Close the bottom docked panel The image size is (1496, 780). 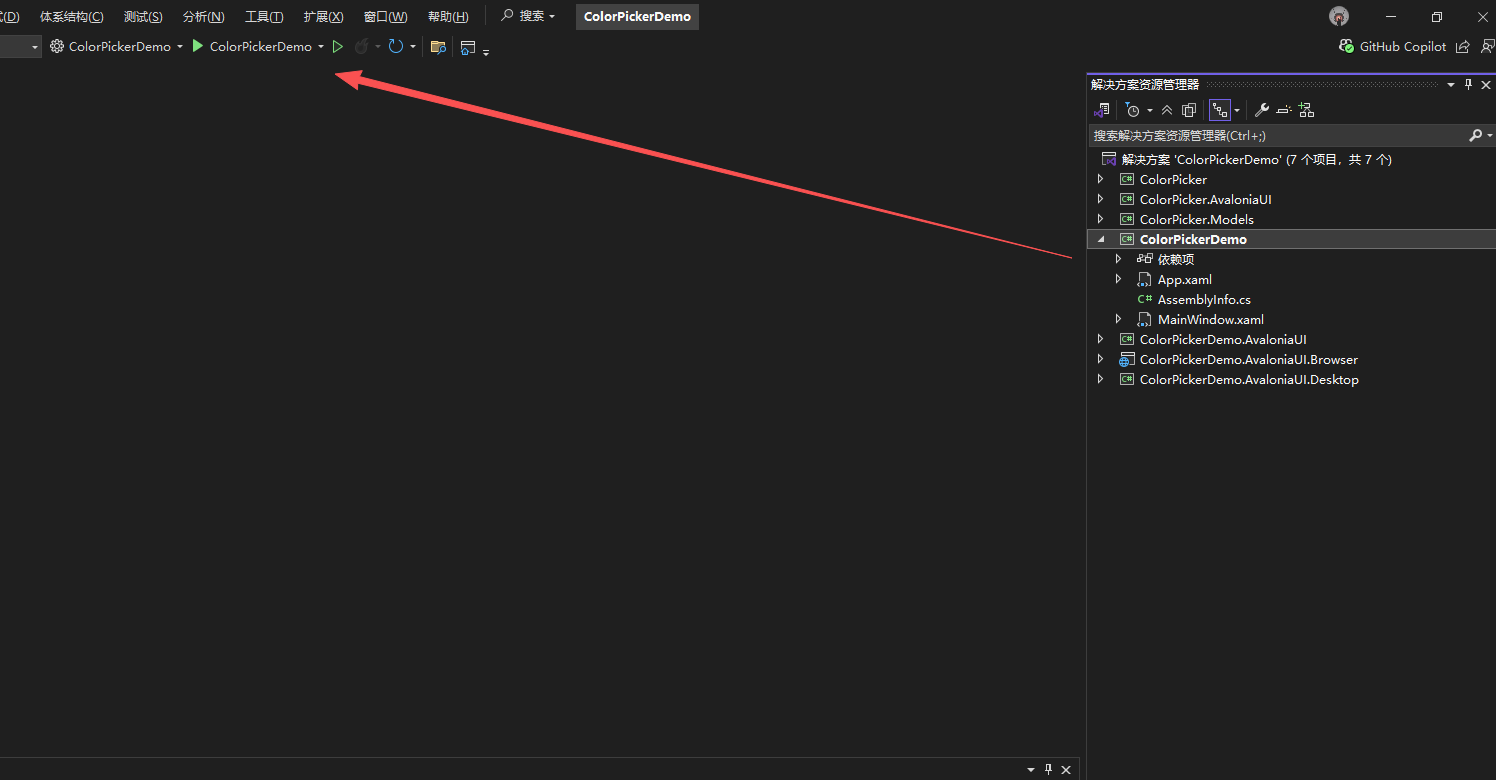coord(1066,769)
